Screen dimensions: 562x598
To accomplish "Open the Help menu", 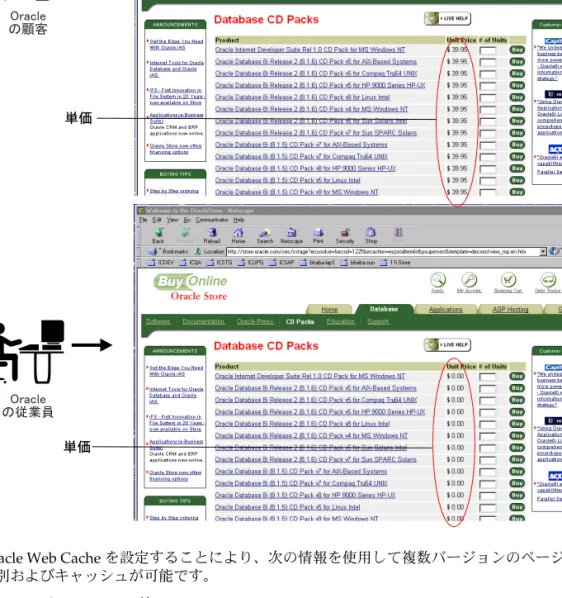I will click(x=239, y=220).
